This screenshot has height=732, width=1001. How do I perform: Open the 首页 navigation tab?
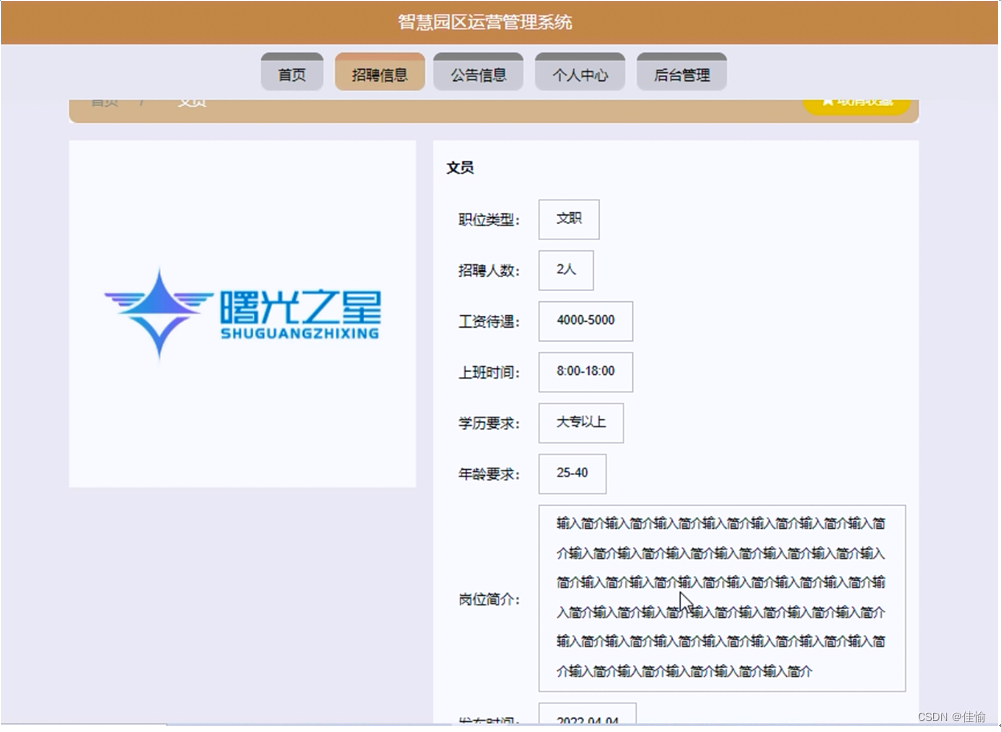point(292,71)
